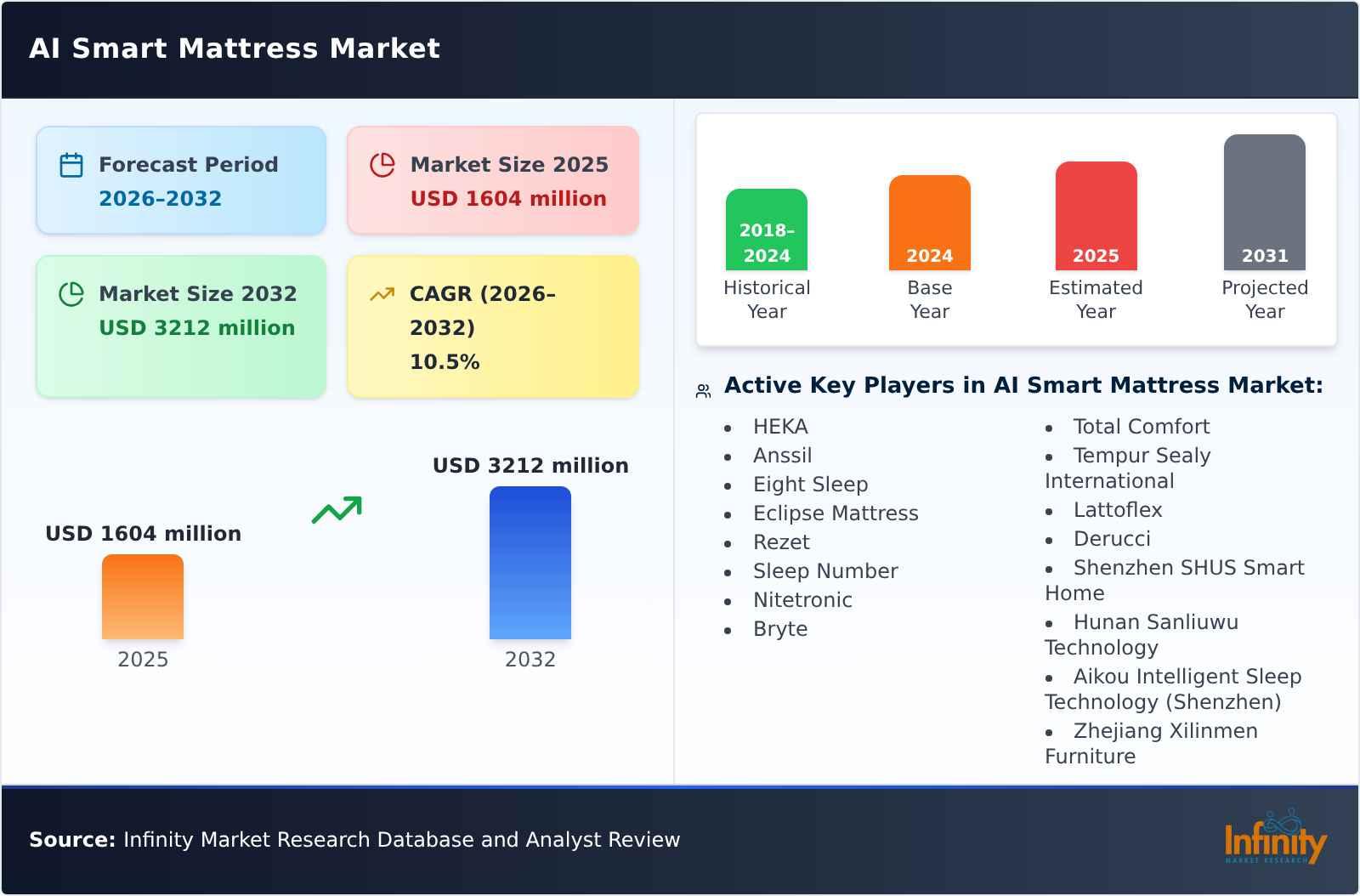Click the pie chart icon on Market Size 2032
1360x896 pixels.
coord(71,292)
